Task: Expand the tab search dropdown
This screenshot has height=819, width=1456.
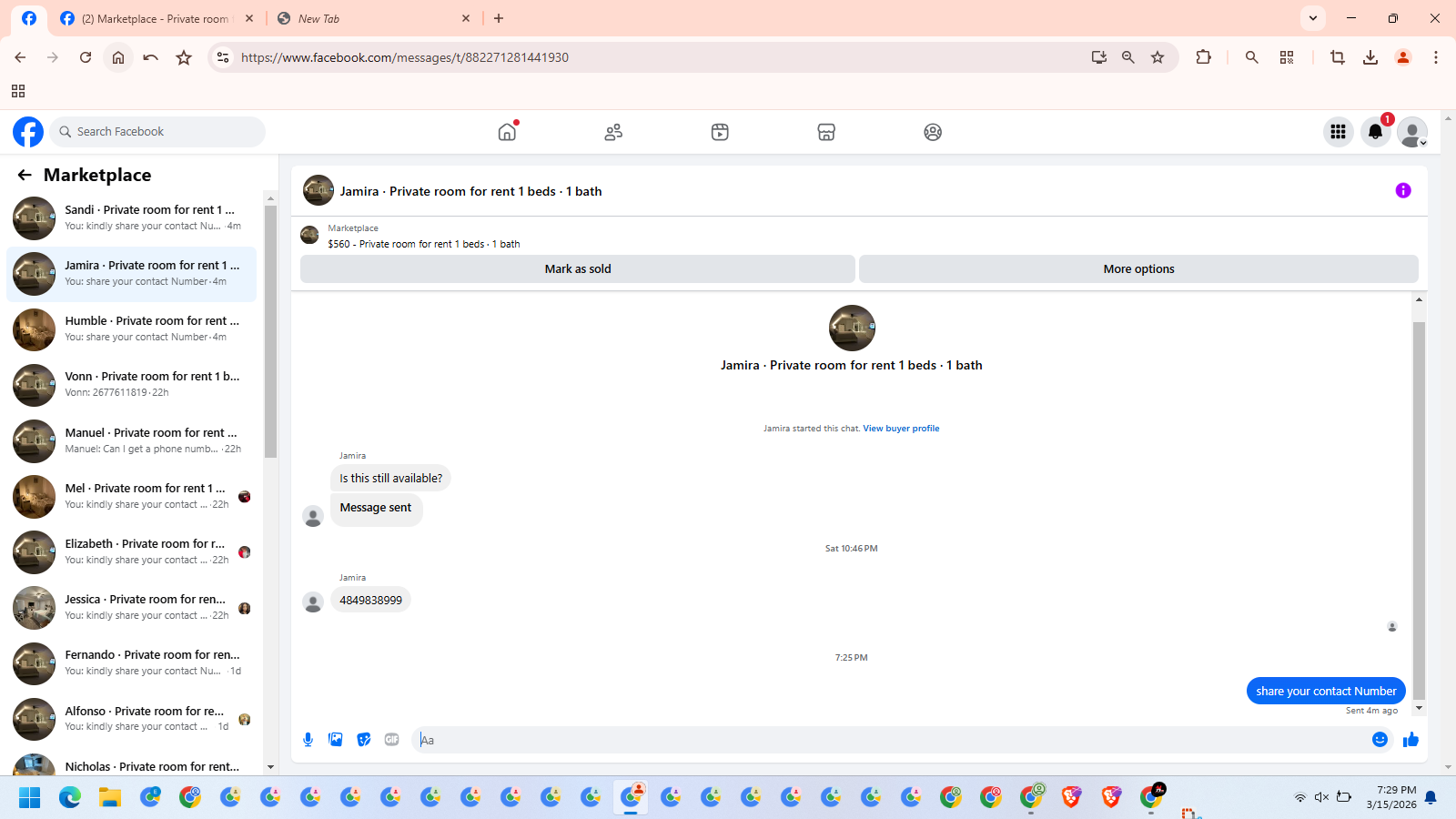Action: pyautogui.click(x=1312, y=18)
